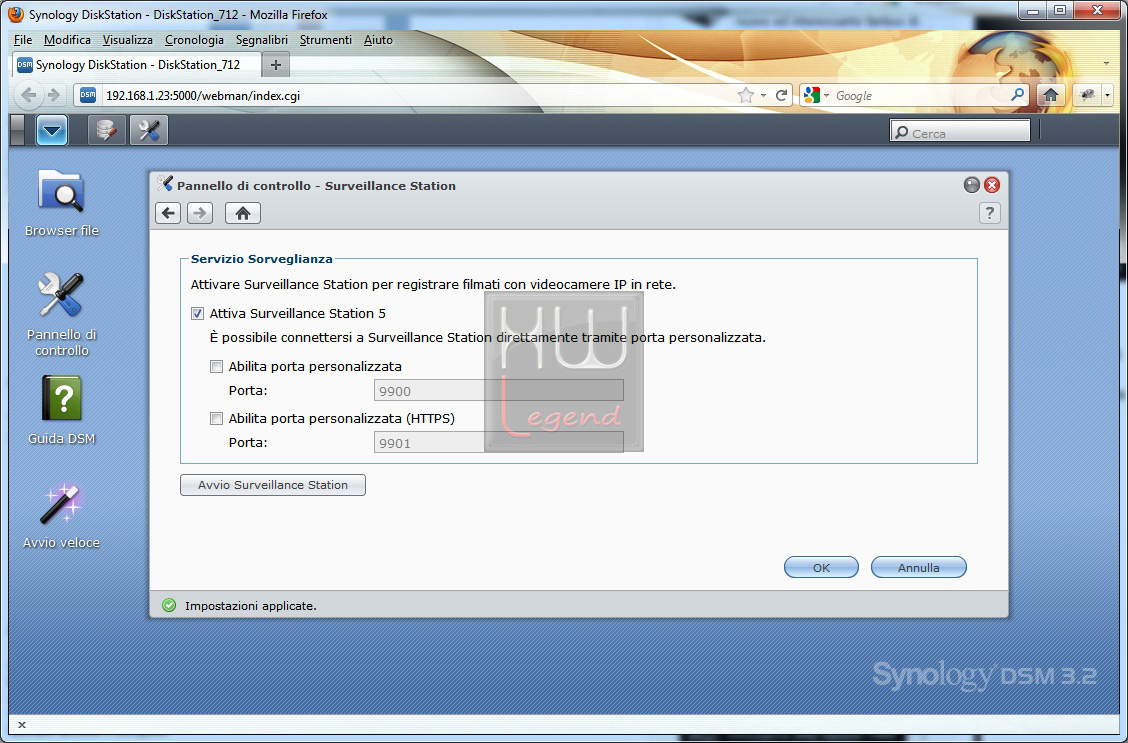Click Firefox back navigation arrow

[29, 95]
